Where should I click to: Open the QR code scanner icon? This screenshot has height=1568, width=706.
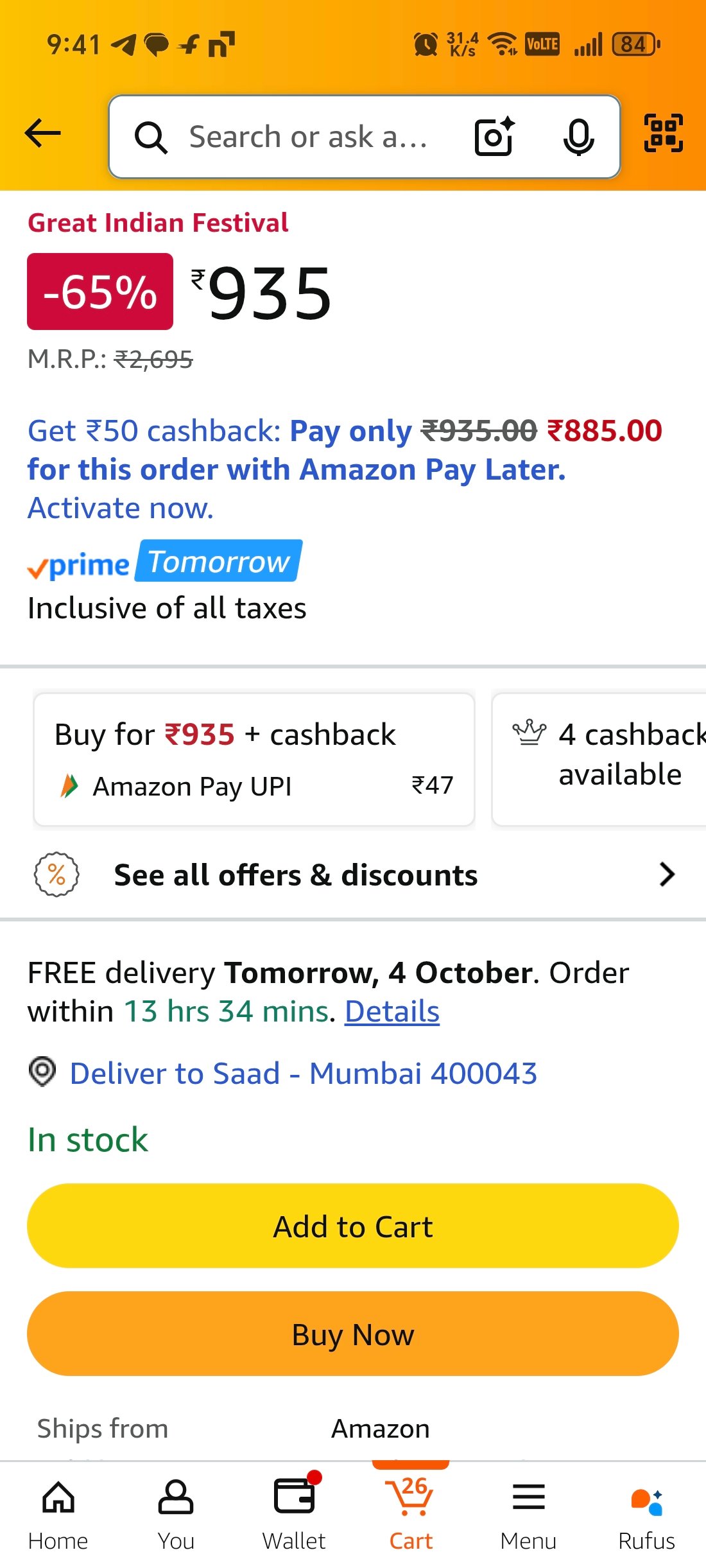pos(663,134)
